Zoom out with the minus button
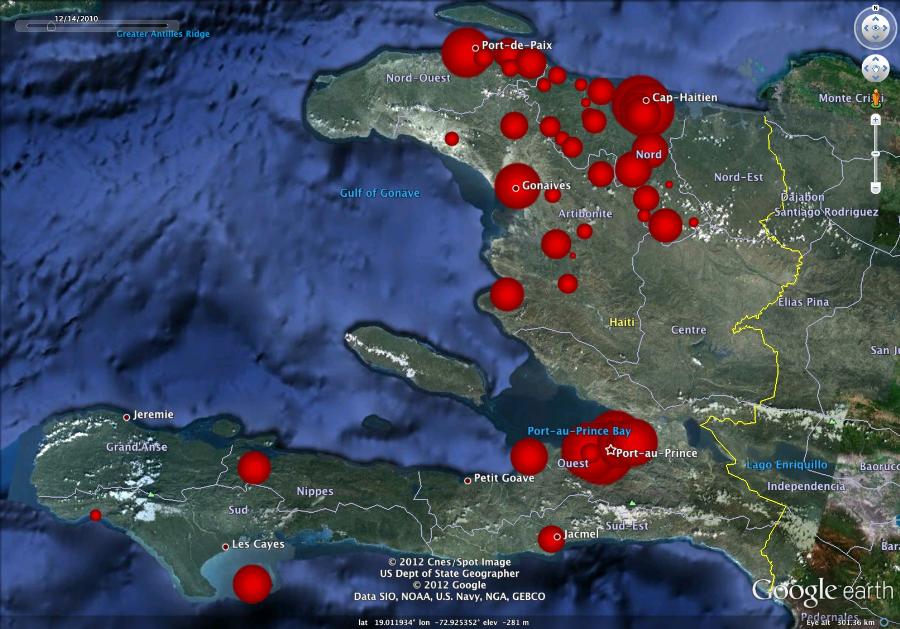The width and height of the screenshot is (900, 629). click(875, 188)
